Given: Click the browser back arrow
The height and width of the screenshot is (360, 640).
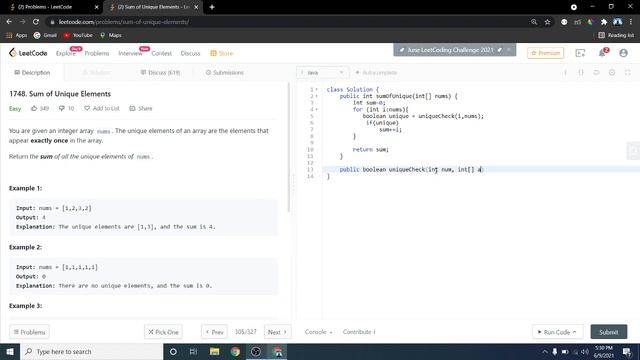Looking at the screenshot, I should tap(9, 22).
